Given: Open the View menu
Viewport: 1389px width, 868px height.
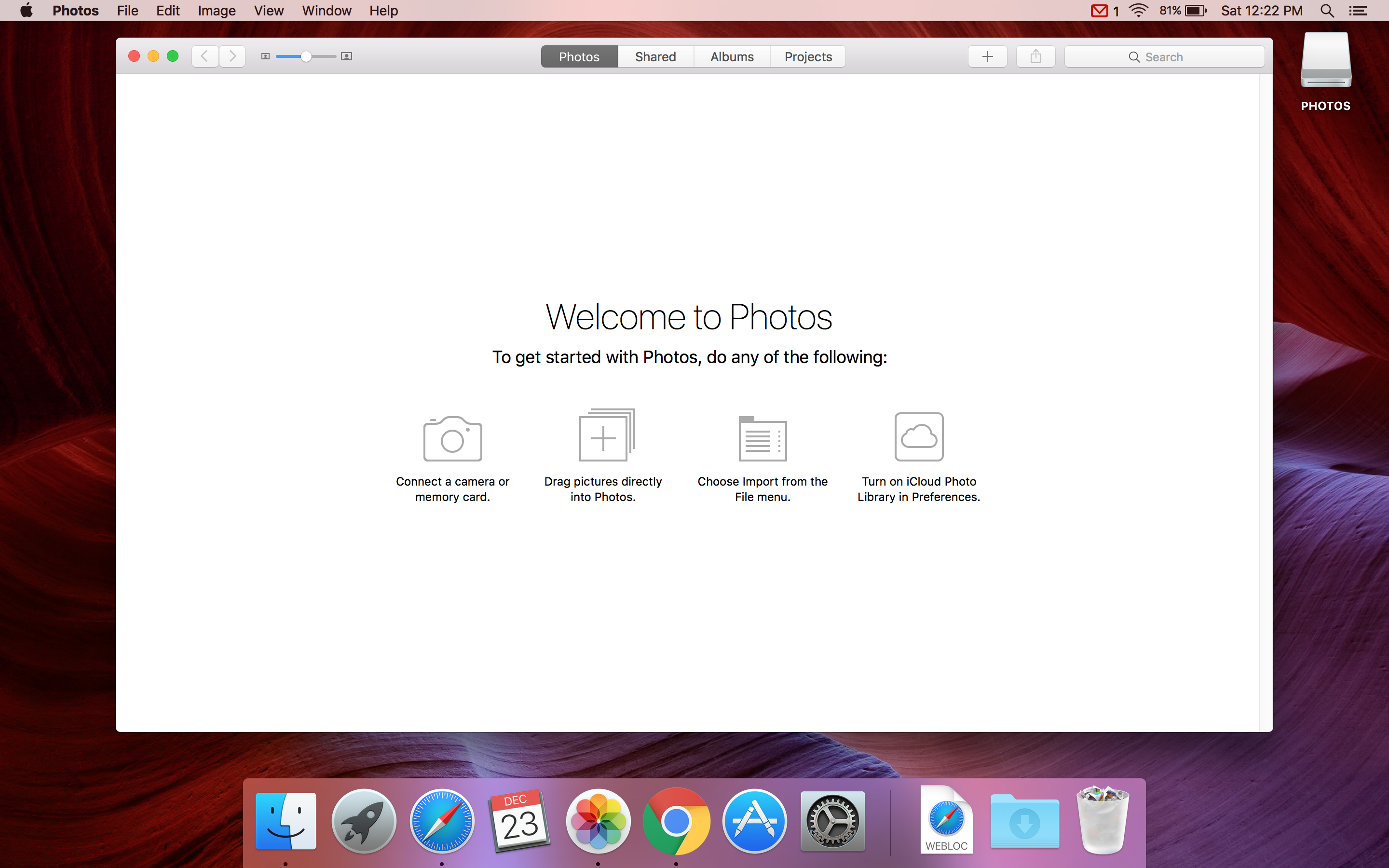Looking at the screenshot, I should pyautogui.click(x=269, y=10).
